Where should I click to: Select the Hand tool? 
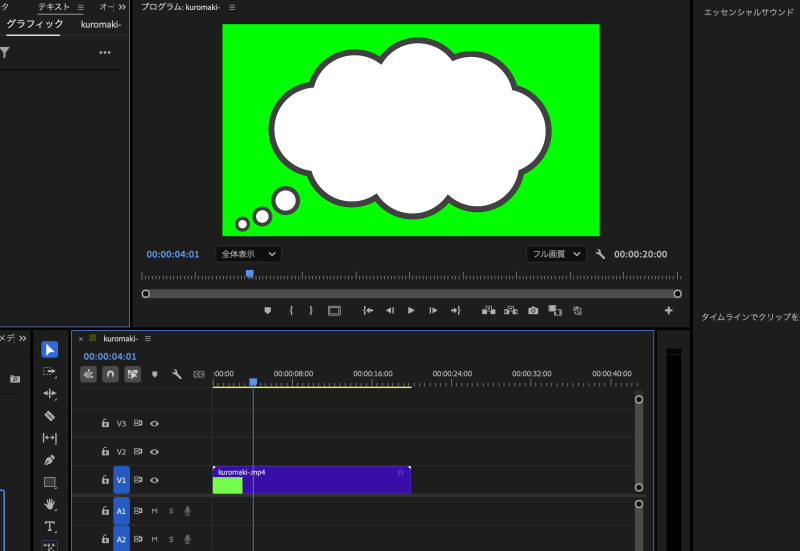(50, 504)
